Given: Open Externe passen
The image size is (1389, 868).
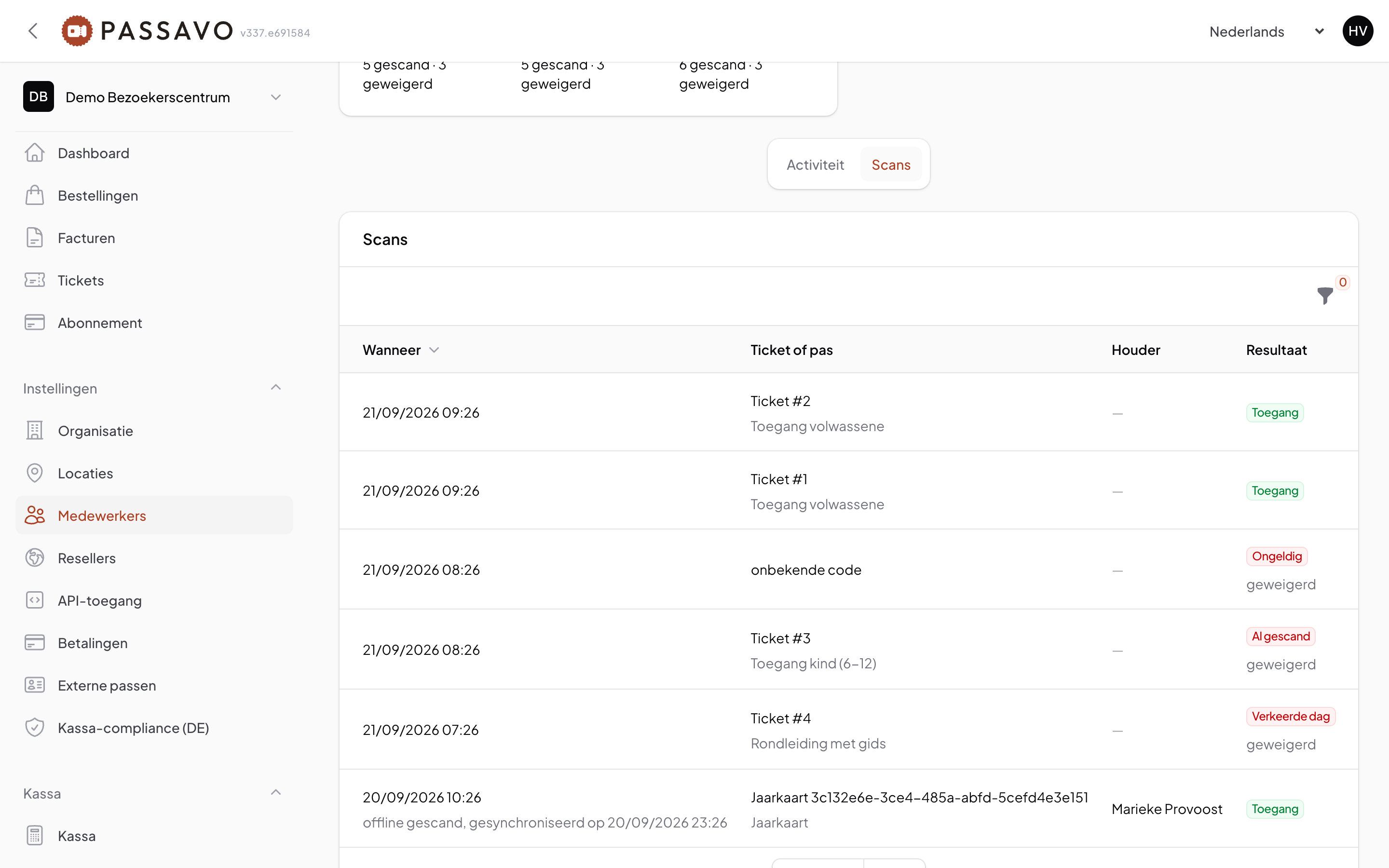Looking at the screenshot, I should pos(154,686).
